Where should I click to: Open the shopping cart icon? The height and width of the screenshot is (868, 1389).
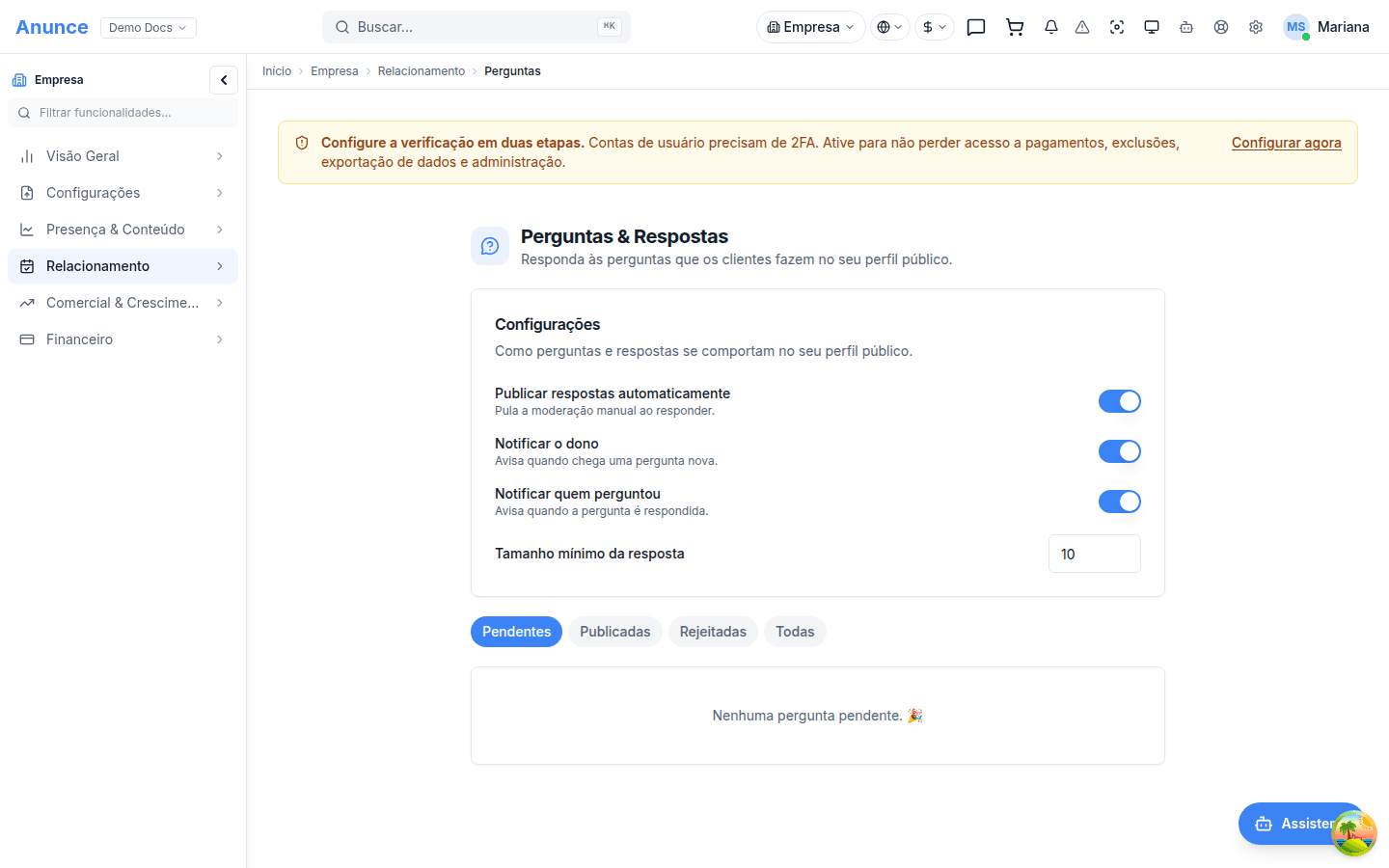tap(1015, 27)
